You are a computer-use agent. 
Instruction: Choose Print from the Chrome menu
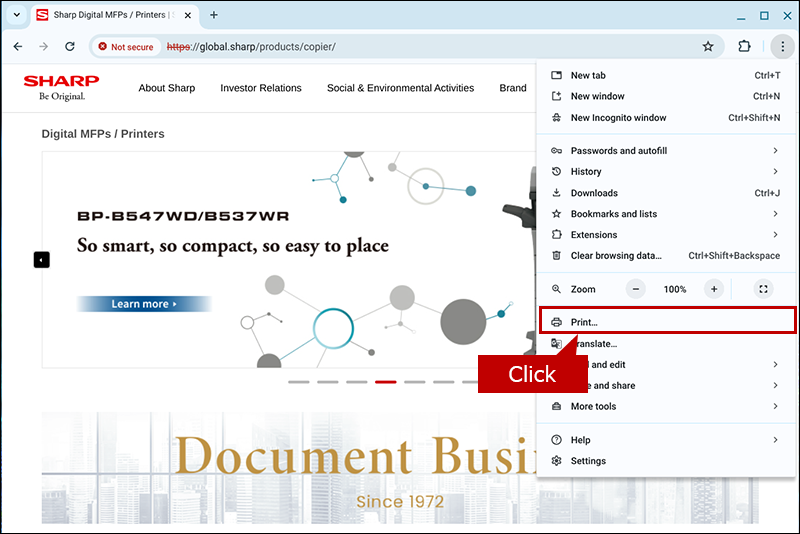point(667,320)
